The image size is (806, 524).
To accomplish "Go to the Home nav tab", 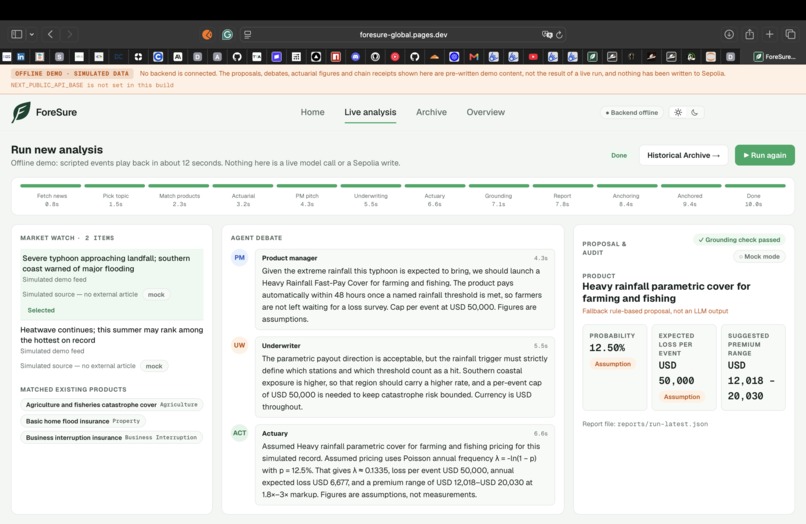I will [x=313, y=112].
